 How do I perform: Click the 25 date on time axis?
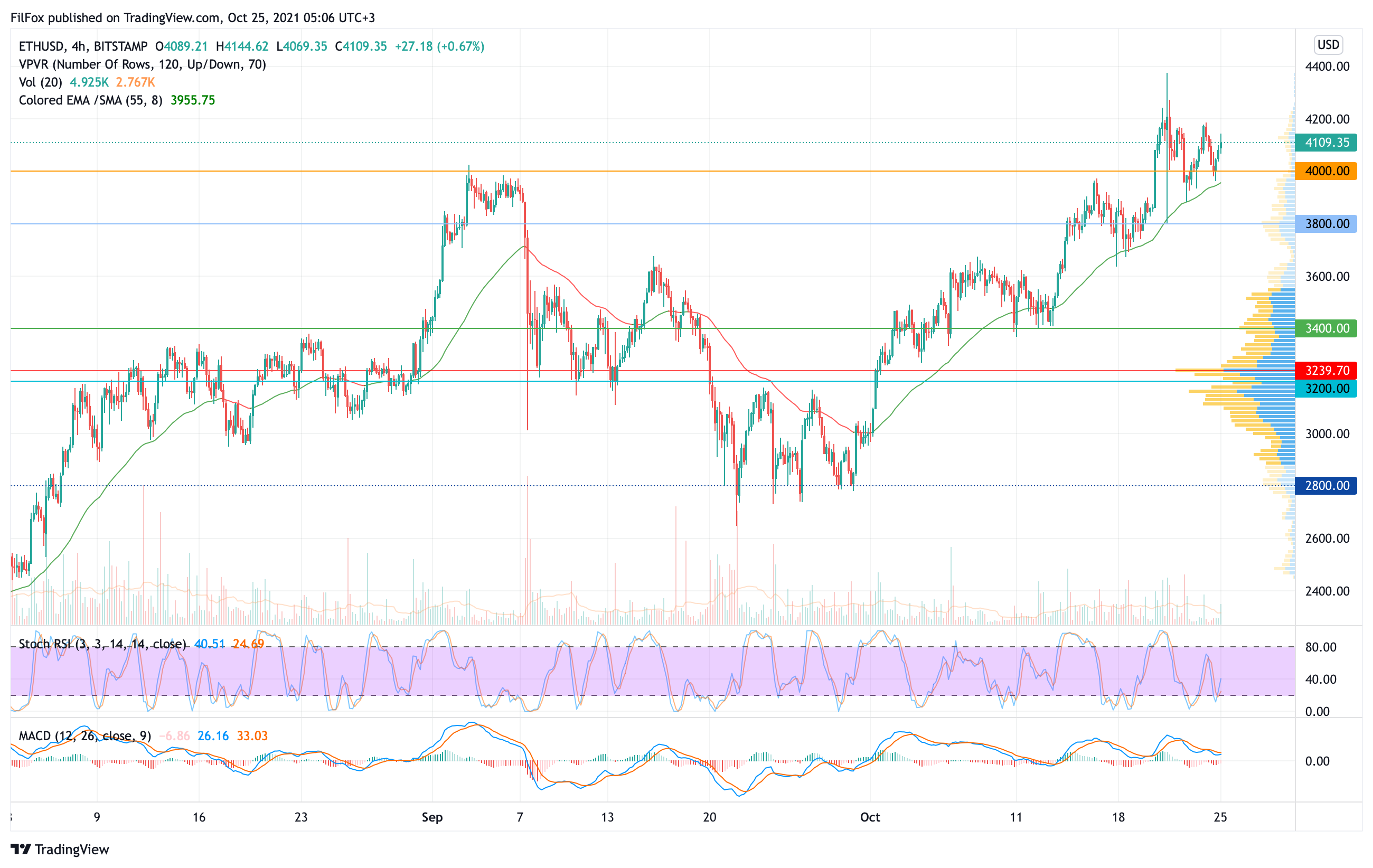click(x=1220, y=817)
